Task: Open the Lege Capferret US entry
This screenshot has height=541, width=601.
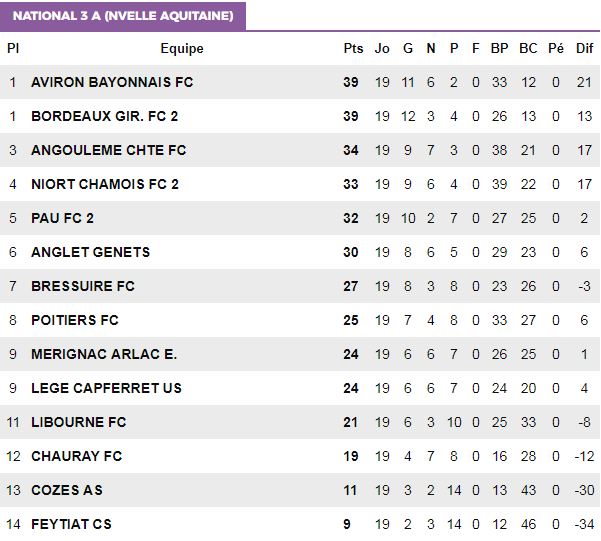Action: (x=106, y=388)
